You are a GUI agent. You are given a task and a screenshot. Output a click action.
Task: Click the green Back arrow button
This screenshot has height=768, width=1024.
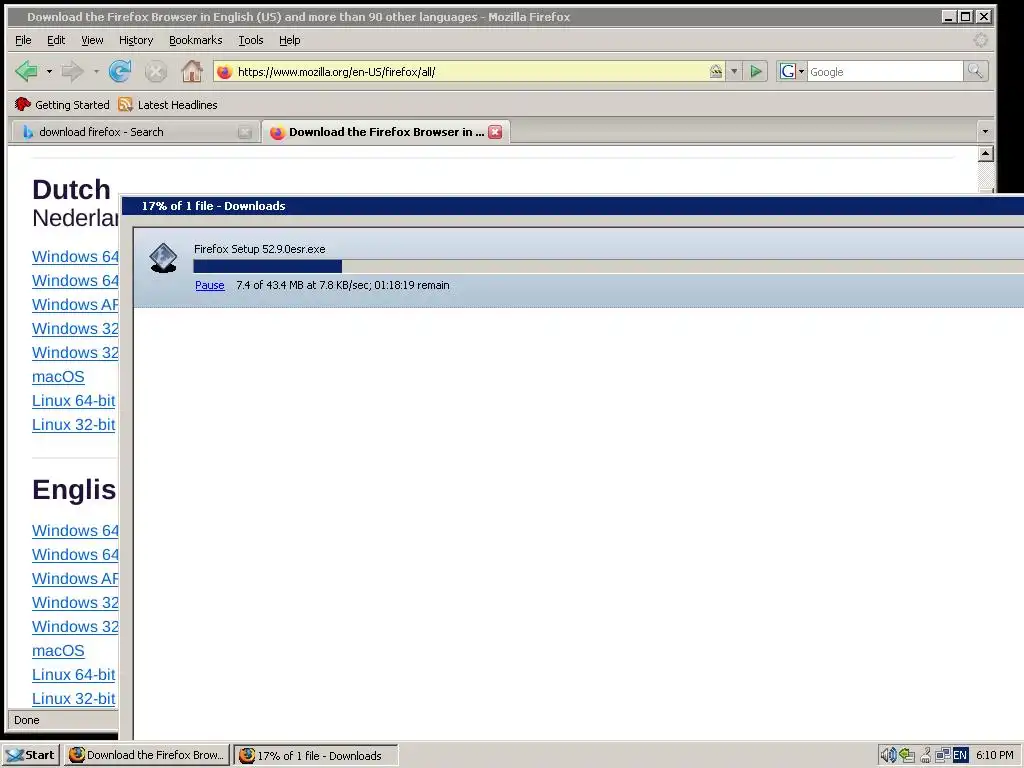point(26,71)
